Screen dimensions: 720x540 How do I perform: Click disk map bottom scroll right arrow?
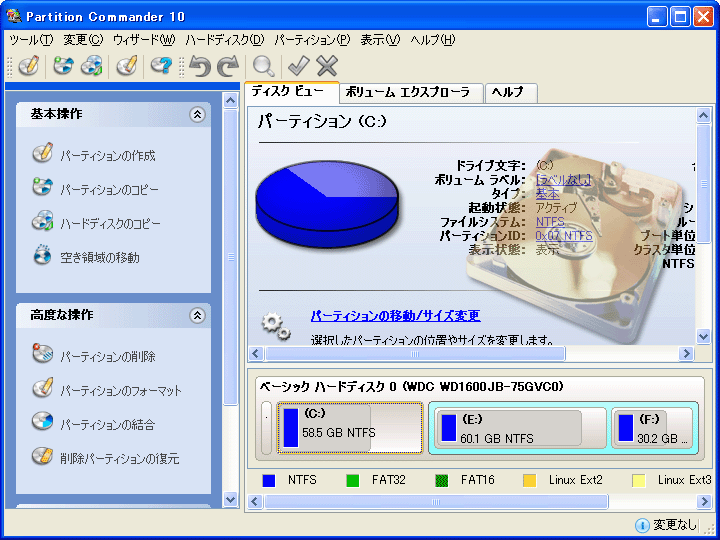[x=703, y=501]
